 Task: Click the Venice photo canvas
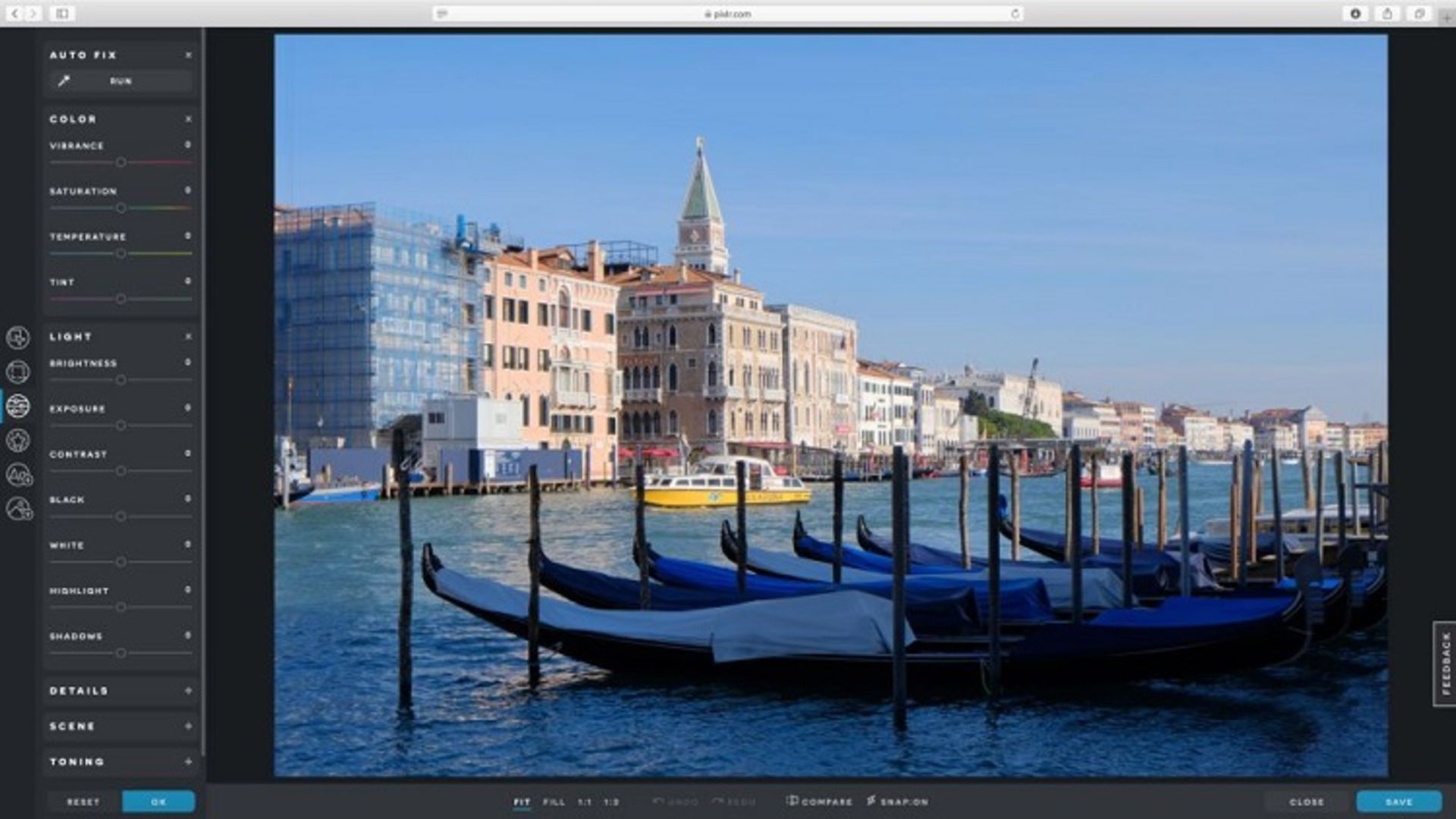[831, 405]
